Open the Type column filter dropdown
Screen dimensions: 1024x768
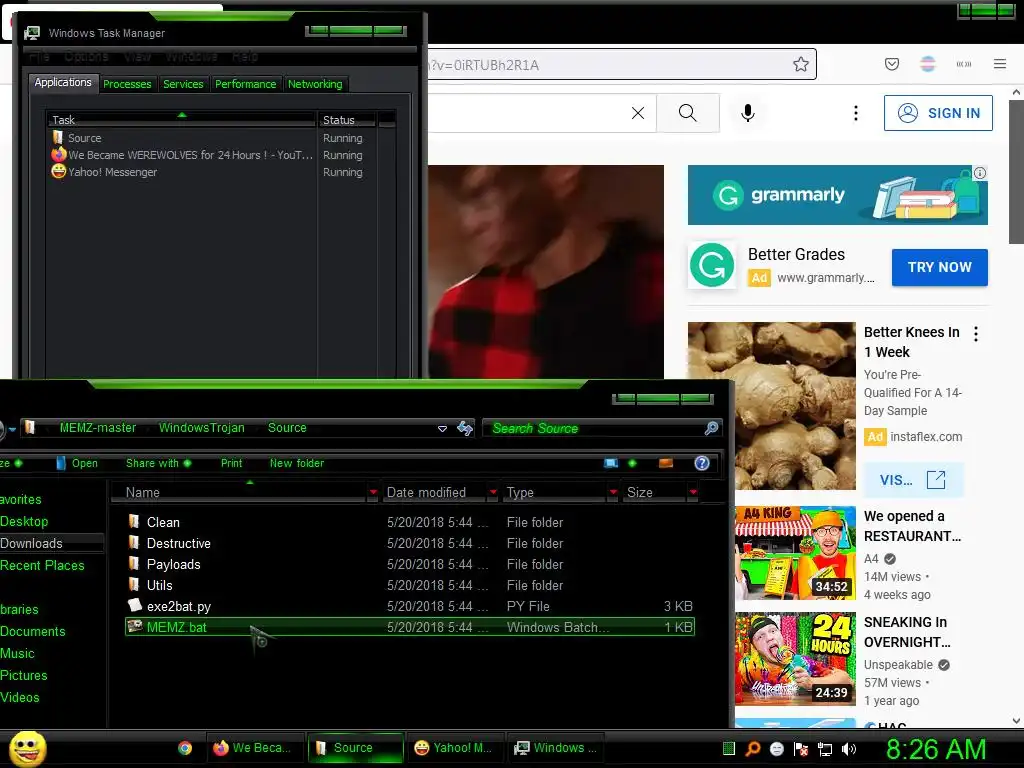613,492
